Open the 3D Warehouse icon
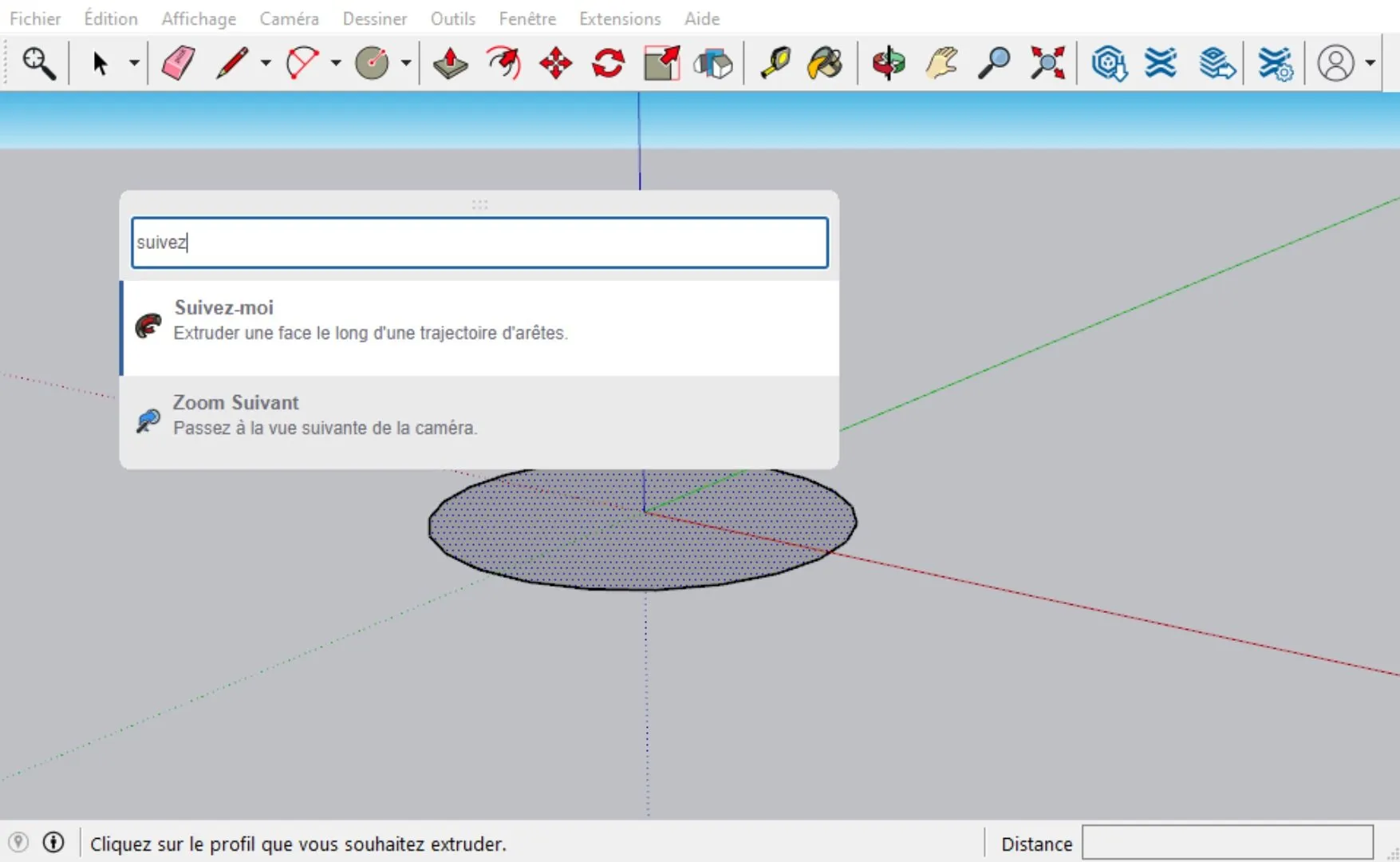 pos(1109,63)
